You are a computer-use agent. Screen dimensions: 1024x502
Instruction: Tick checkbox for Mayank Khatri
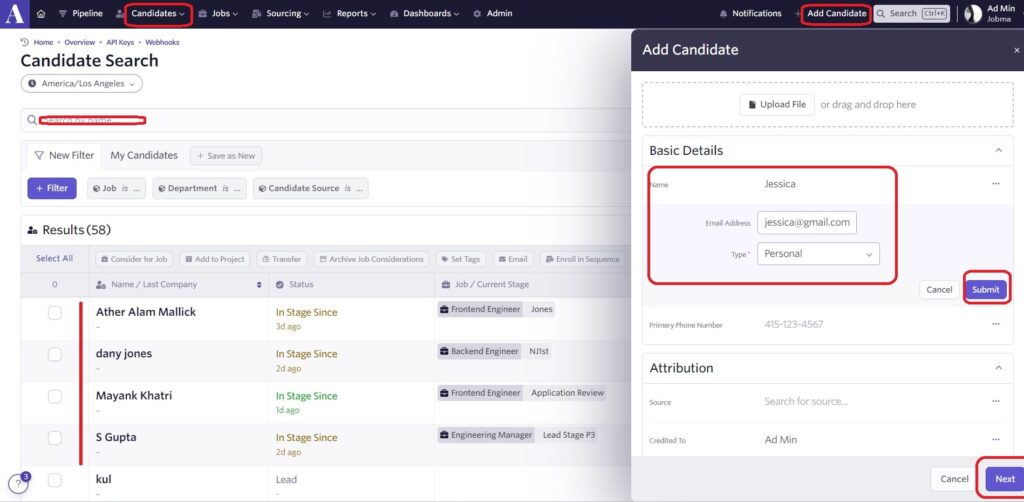[55, 396]
